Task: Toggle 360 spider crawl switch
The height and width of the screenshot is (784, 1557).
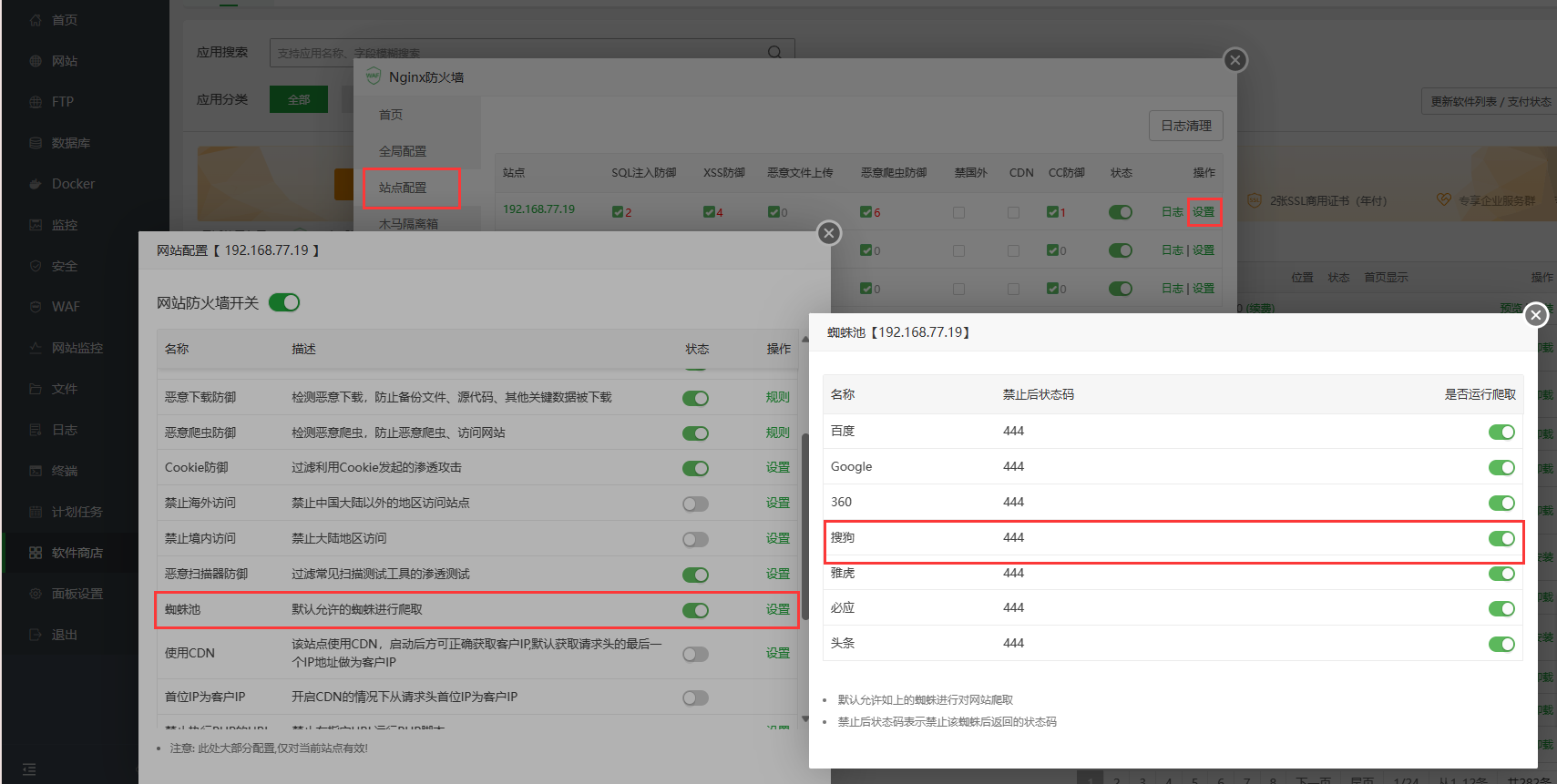Action: [x=1501, y=503]
